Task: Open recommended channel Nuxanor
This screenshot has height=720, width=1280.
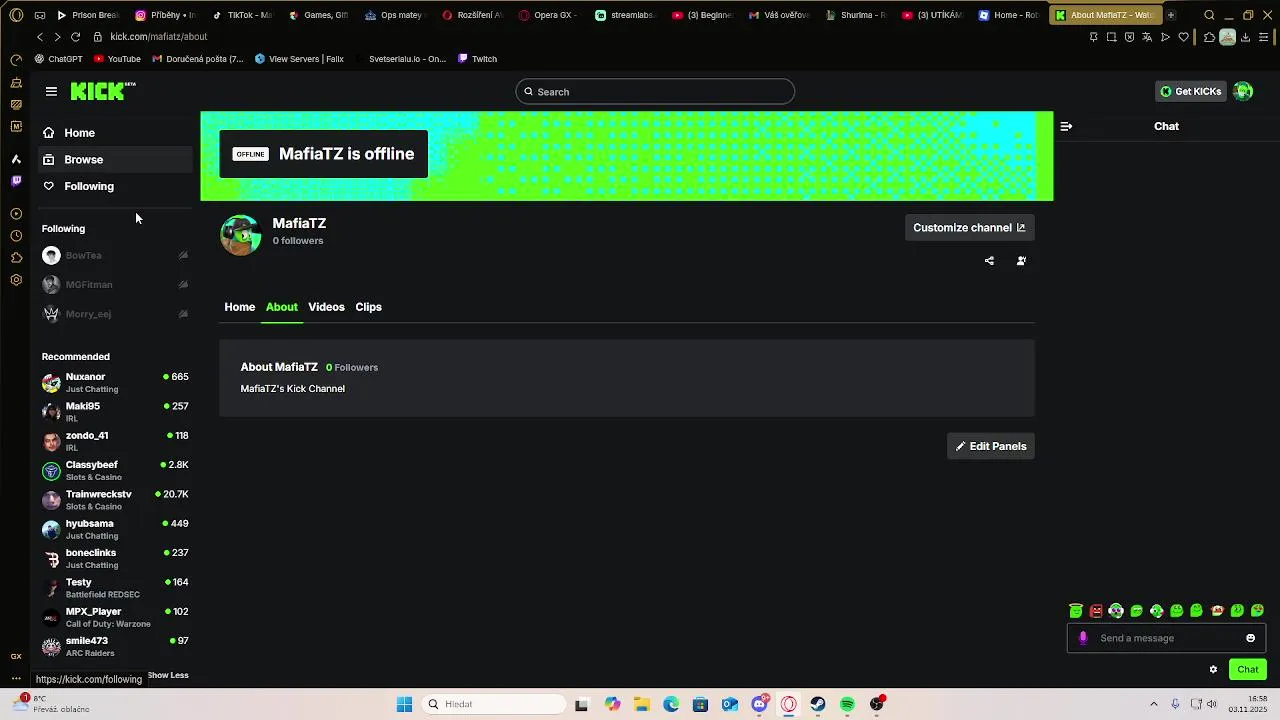Action: click(x=115, y=383)
